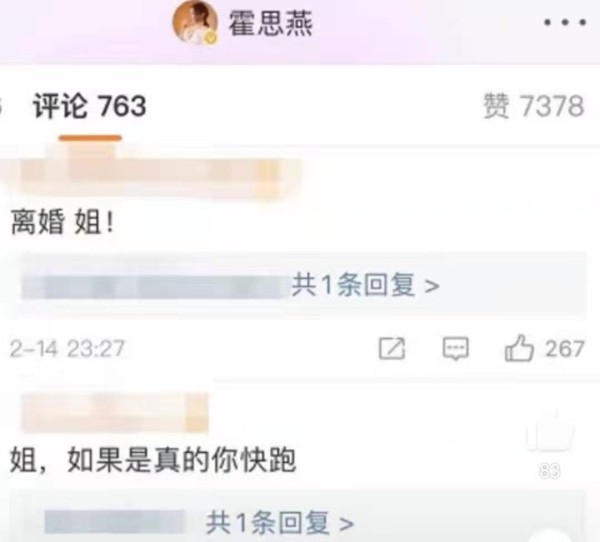Tap the 267 like count on the first comment
Image resolution: width=600 pixels, height=542 pixels.
(x=565, y=349)
